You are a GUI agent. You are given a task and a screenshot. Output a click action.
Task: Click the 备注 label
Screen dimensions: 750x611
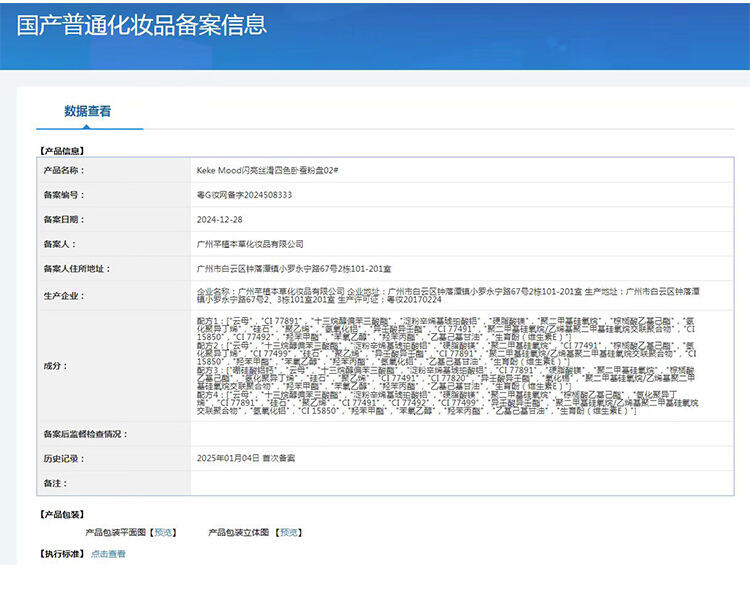(x=55, y=483)
